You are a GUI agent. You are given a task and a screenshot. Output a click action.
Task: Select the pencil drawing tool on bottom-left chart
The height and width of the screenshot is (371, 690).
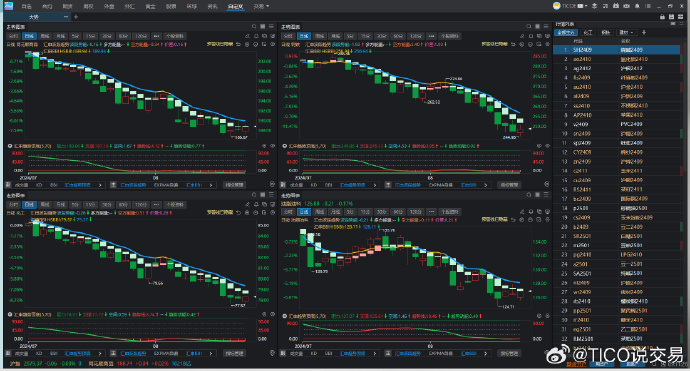click(247, 205)
